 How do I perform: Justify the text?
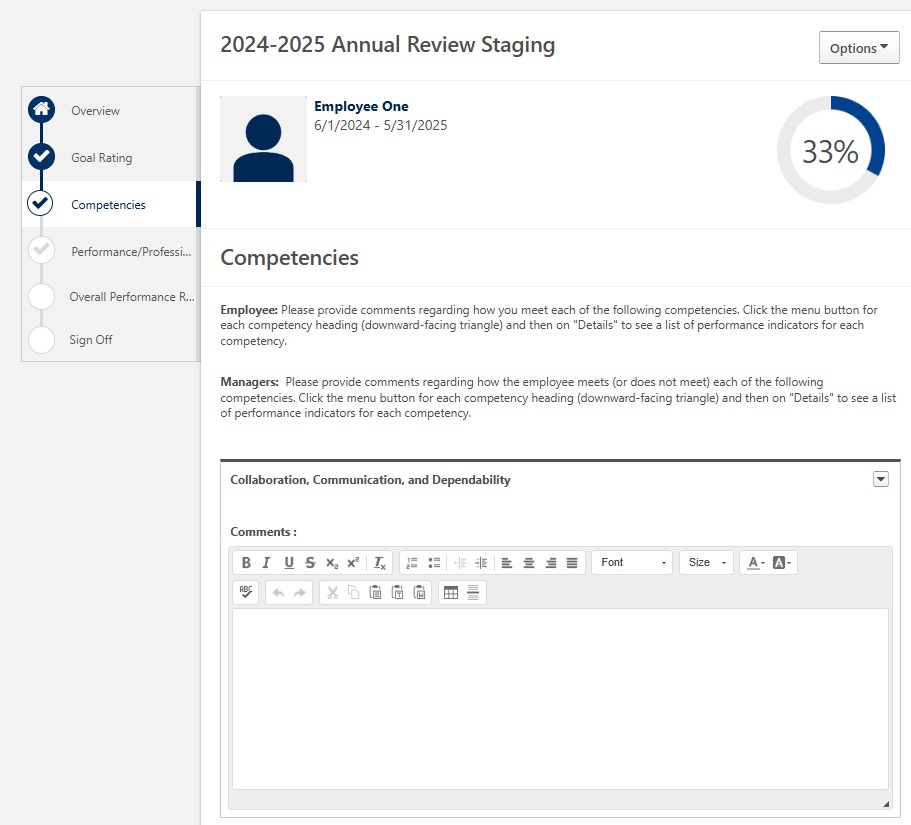pyautogui.click(x=572, y=562)
